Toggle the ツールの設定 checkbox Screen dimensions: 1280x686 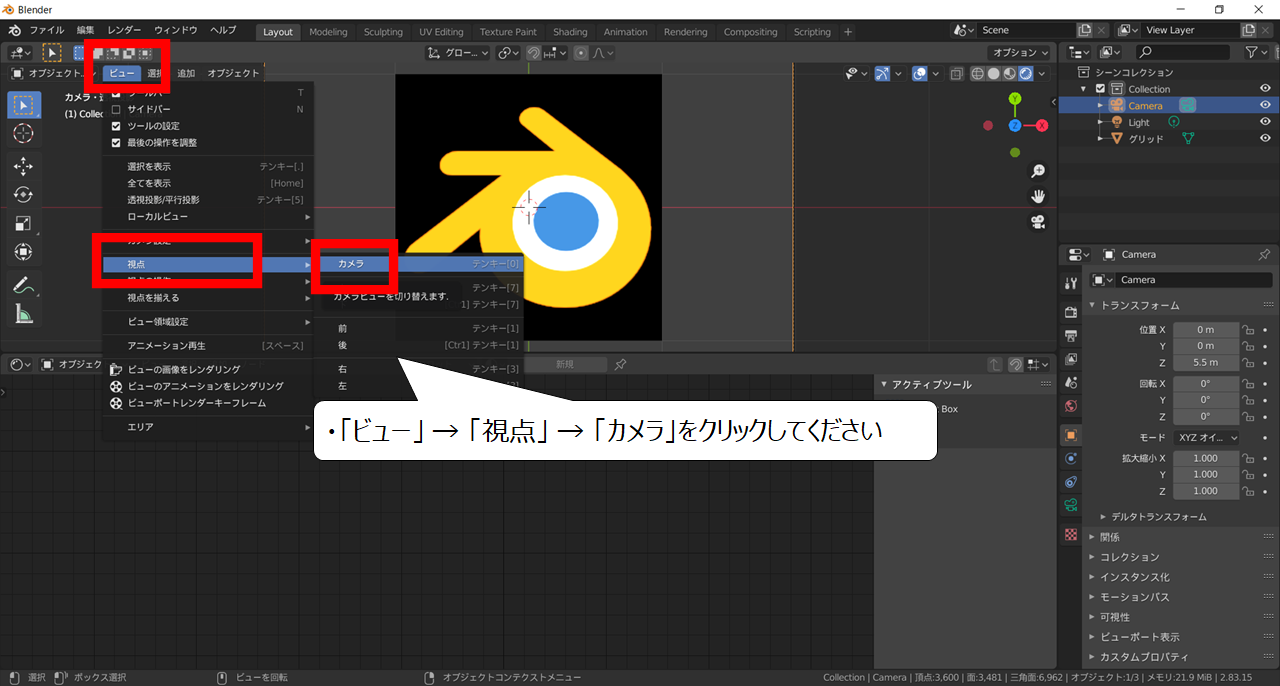116,126
